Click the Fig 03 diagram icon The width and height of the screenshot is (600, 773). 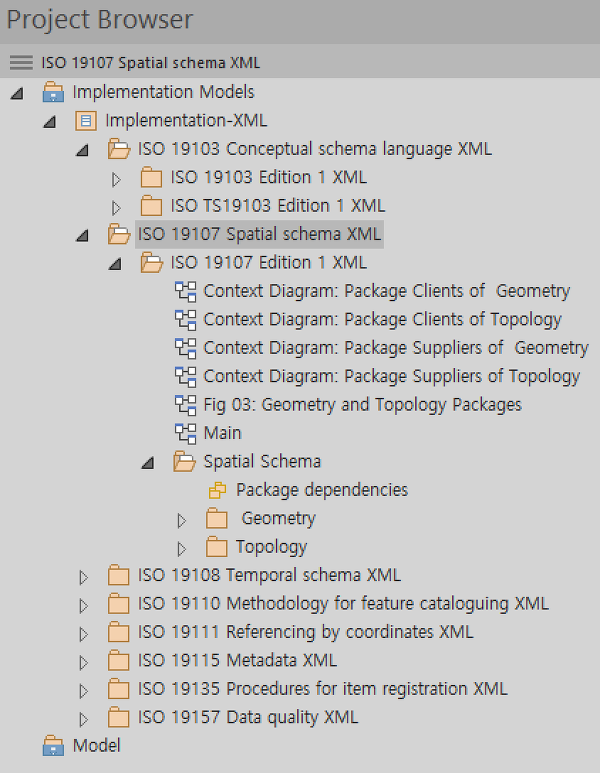[185, 405]
